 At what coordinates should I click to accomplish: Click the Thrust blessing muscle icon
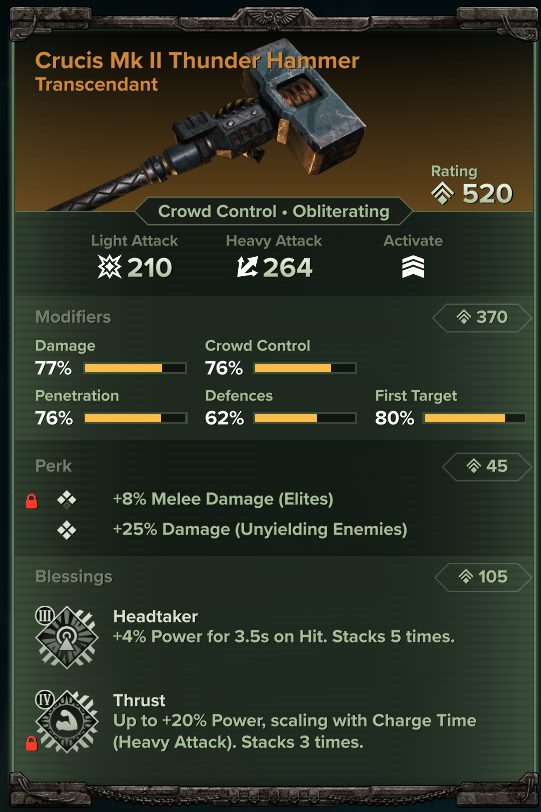(x=67, y=721)
